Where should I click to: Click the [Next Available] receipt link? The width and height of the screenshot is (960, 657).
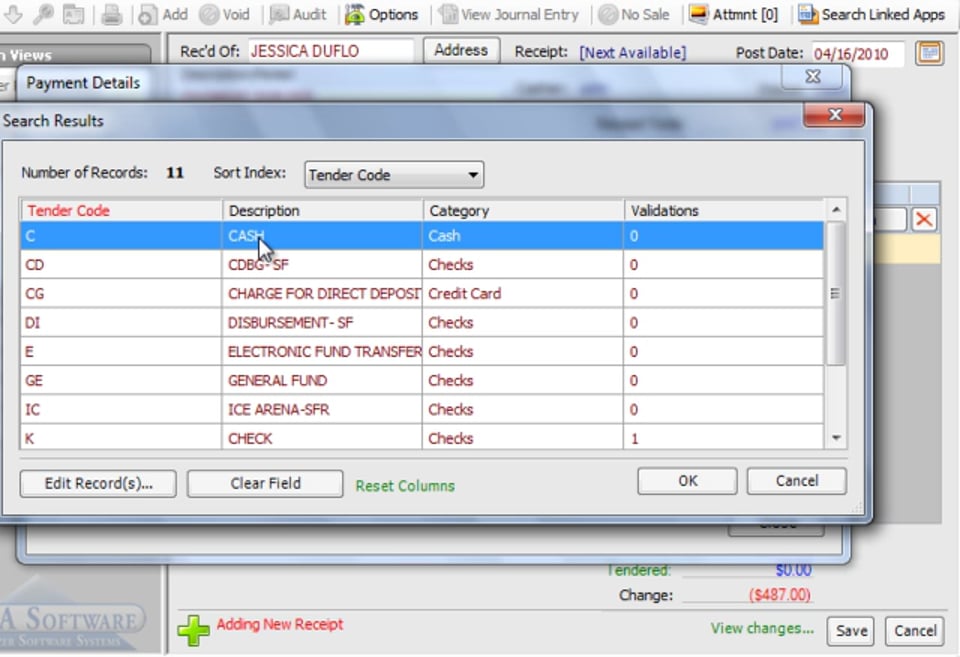[x=632, y=53]
